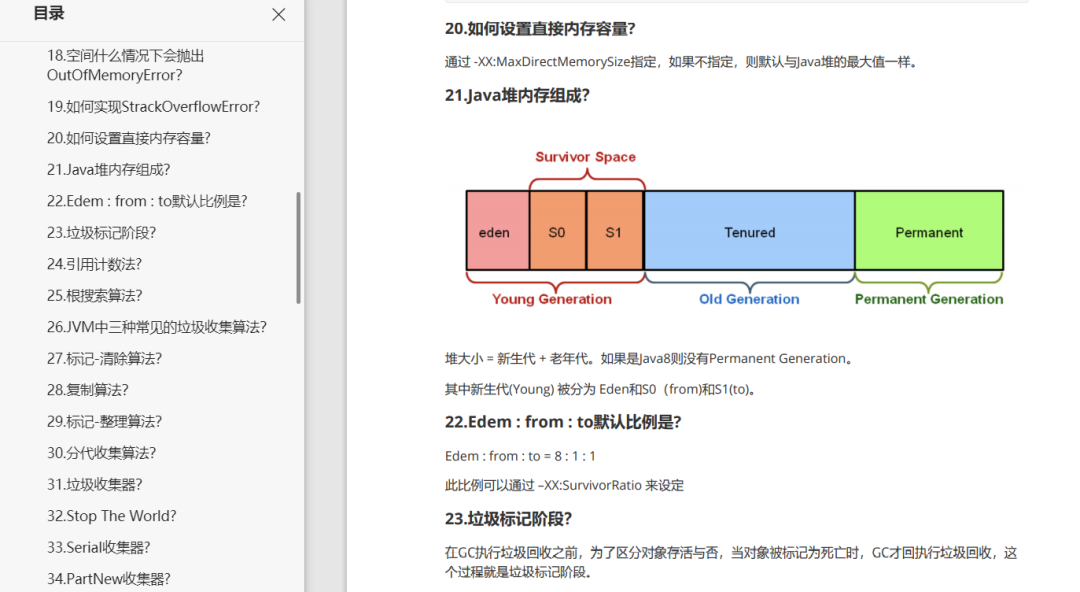Click the -XX:SurvivorRatio sentence
The image size is (1080, 592).
pos(564,485)
